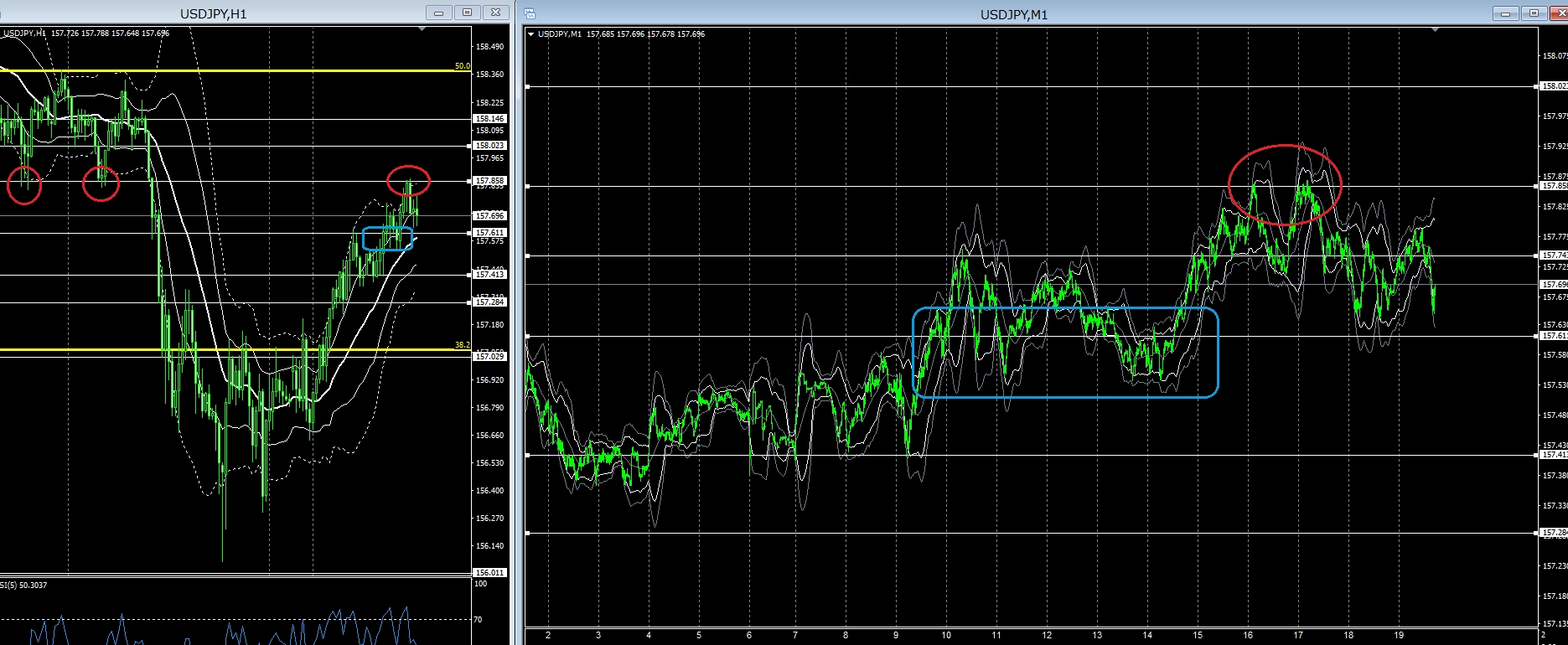Click the M1 OHLC readout starting 157.685
1568x645 pixels.
(645, 34)
